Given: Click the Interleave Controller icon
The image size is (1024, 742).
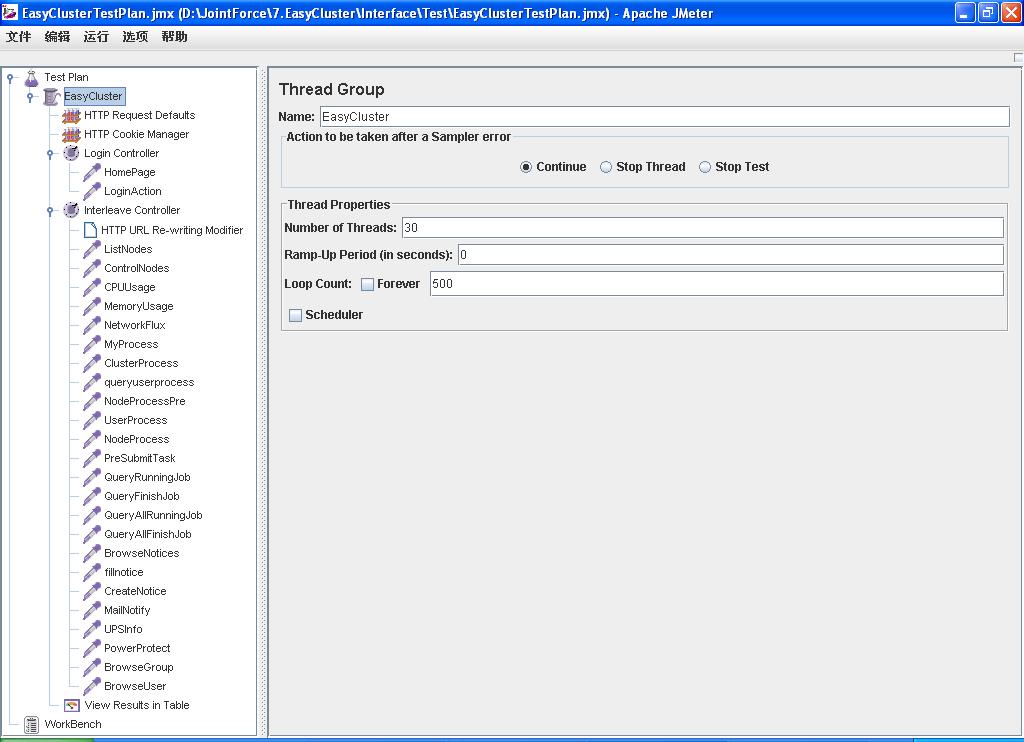Looking at the screenshot, I should point(71,210).
